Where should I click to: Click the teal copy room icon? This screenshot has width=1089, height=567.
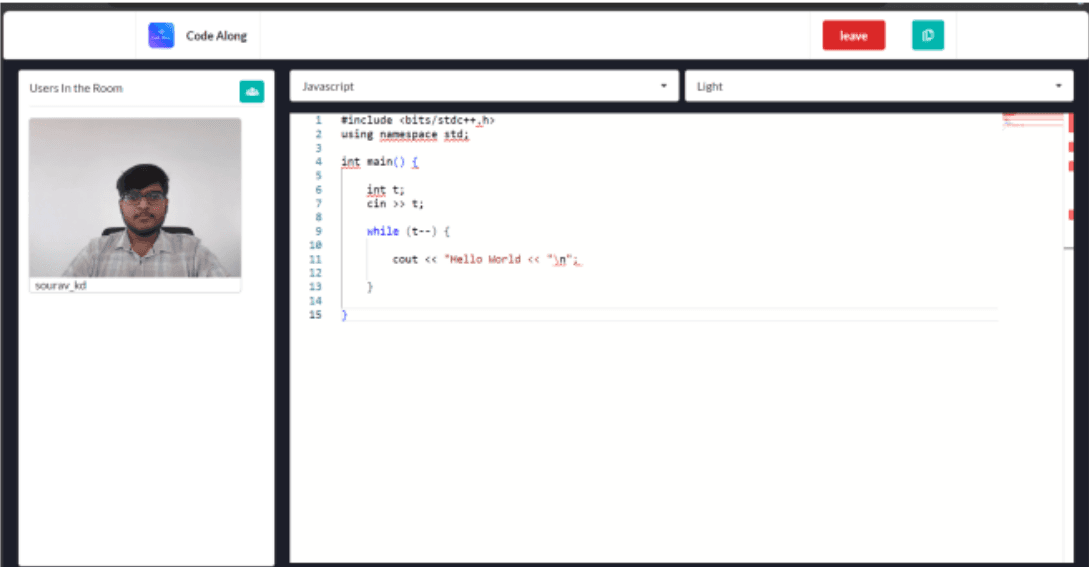927,36
